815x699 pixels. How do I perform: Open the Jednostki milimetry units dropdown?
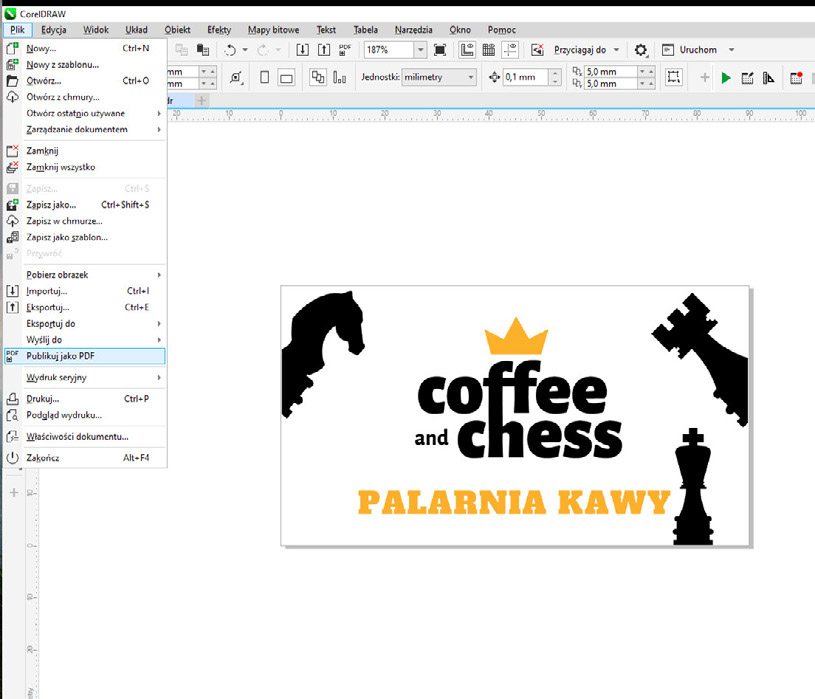coord(439,77)
